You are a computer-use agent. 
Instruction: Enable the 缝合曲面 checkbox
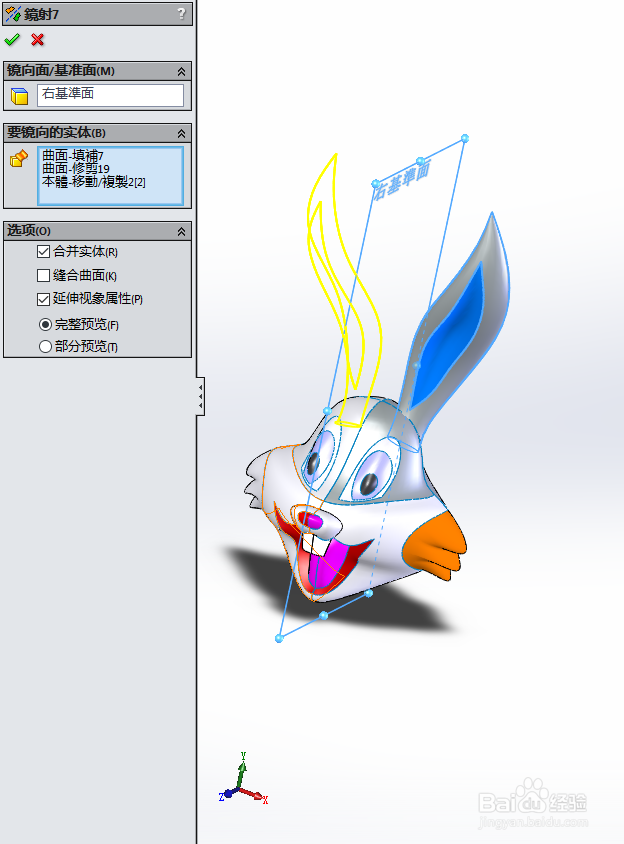(44, 276)
